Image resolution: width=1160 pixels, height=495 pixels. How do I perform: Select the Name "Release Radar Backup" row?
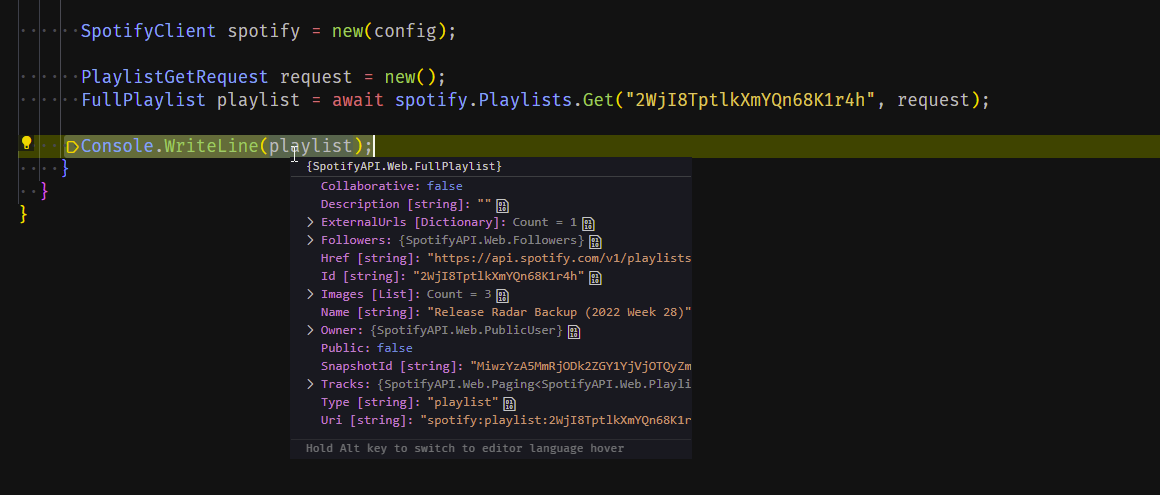491,312
